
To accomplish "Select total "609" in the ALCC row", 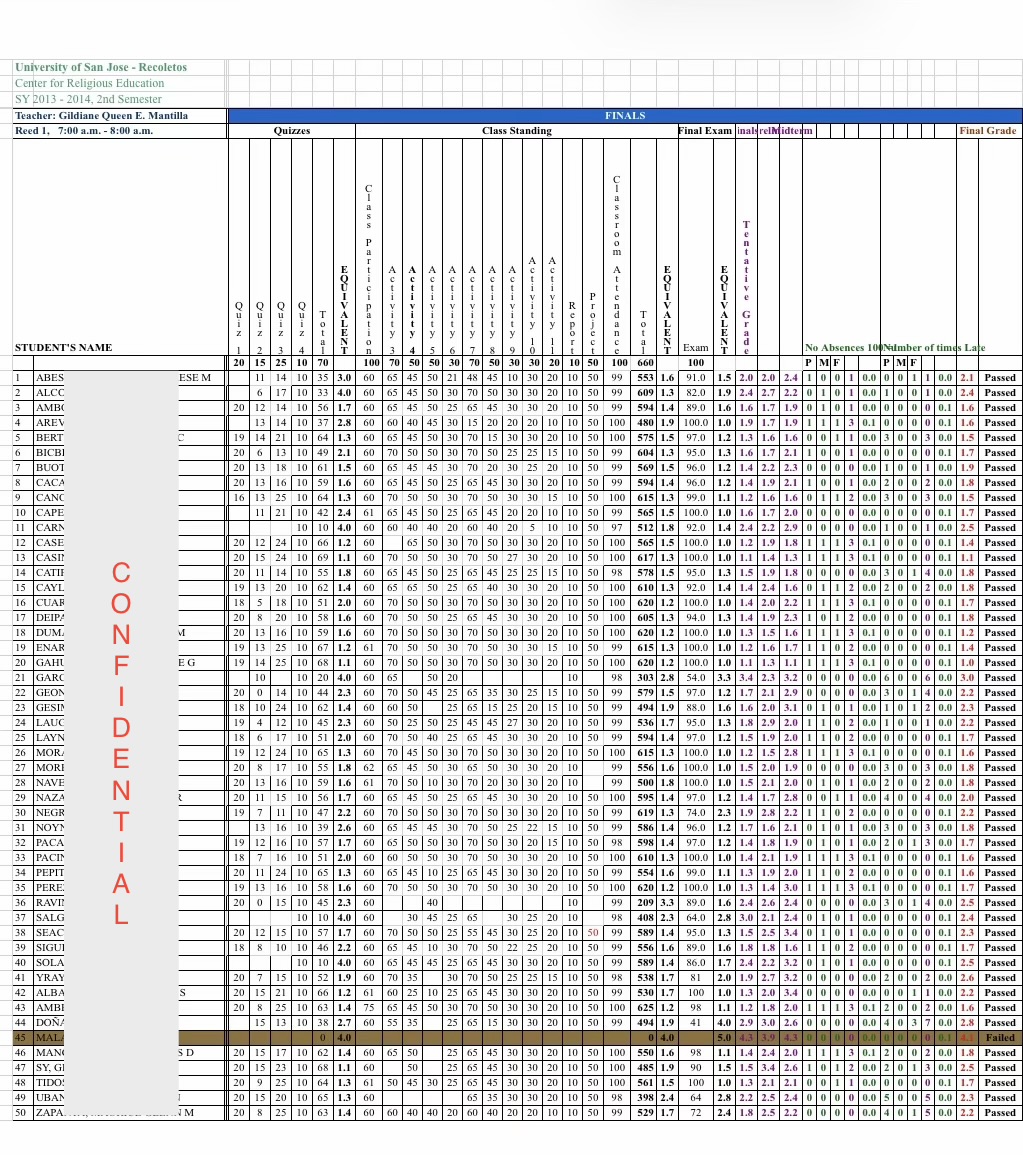I will click(x=645, y=393).
